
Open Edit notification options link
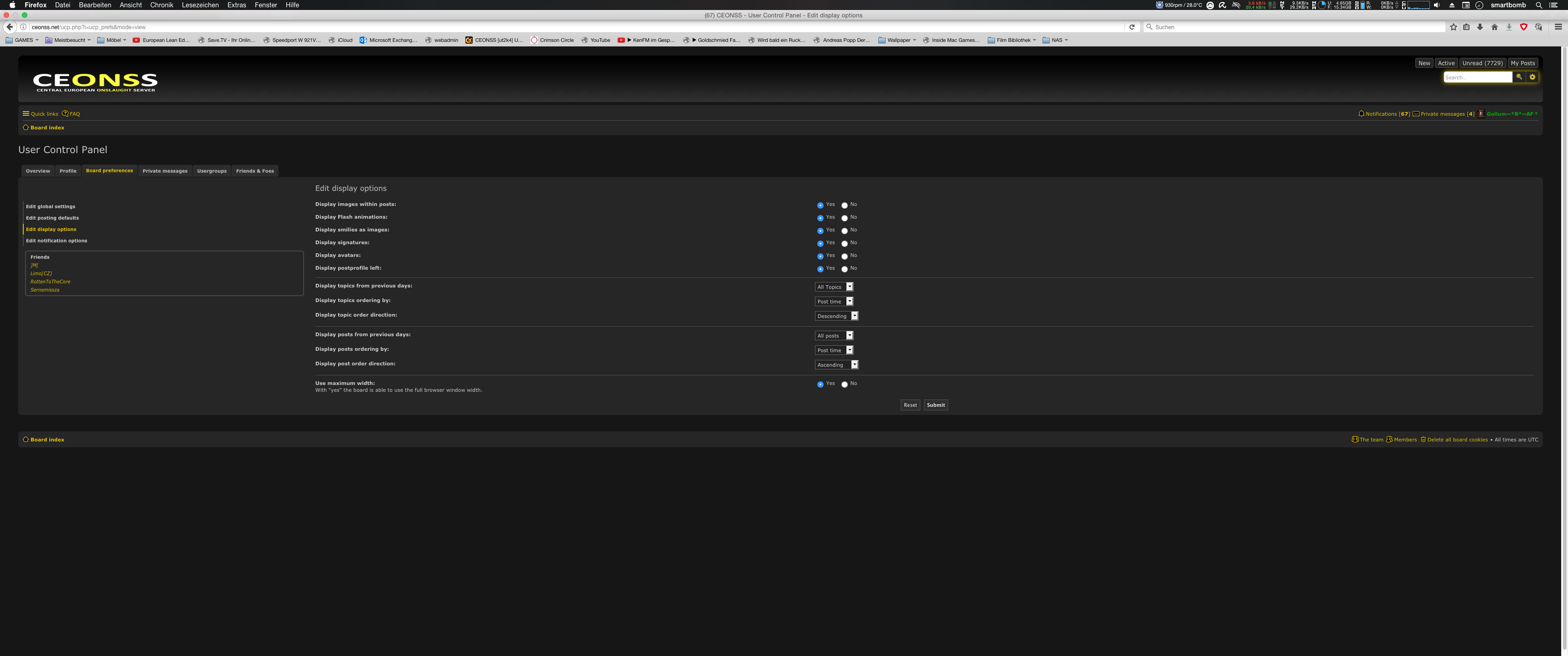coord(56,241)
